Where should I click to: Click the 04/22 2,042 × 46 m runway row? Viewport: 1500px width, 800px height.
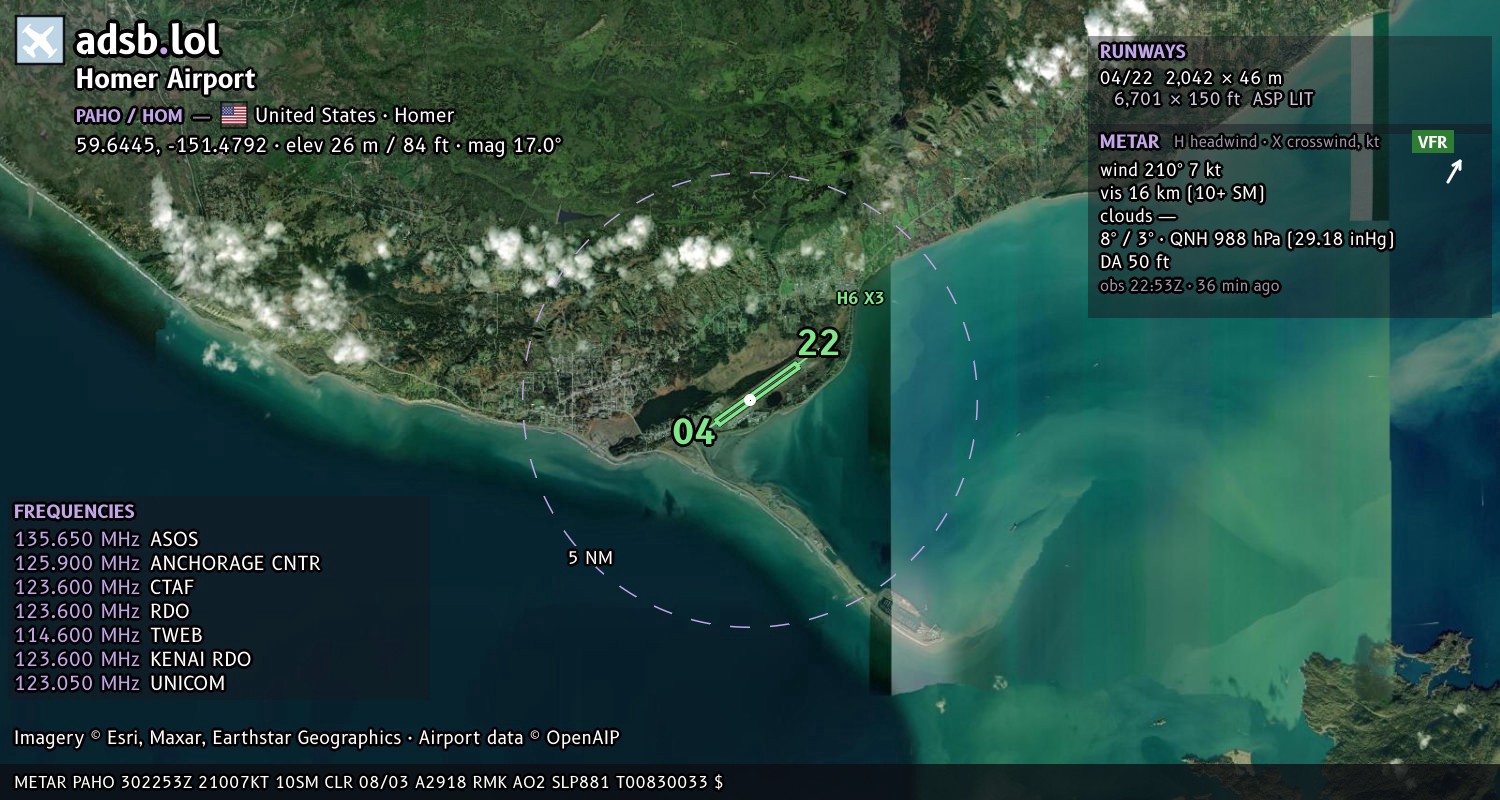tap(1191, 77)
